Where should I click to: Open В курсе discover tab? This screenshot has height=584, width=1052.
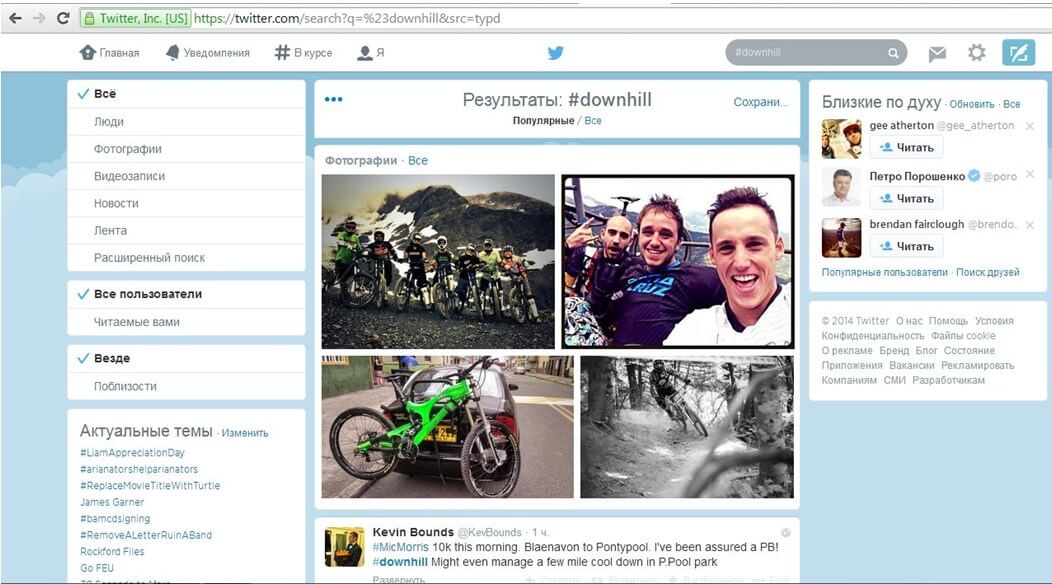pyautogui.click(x=303, y=52)
